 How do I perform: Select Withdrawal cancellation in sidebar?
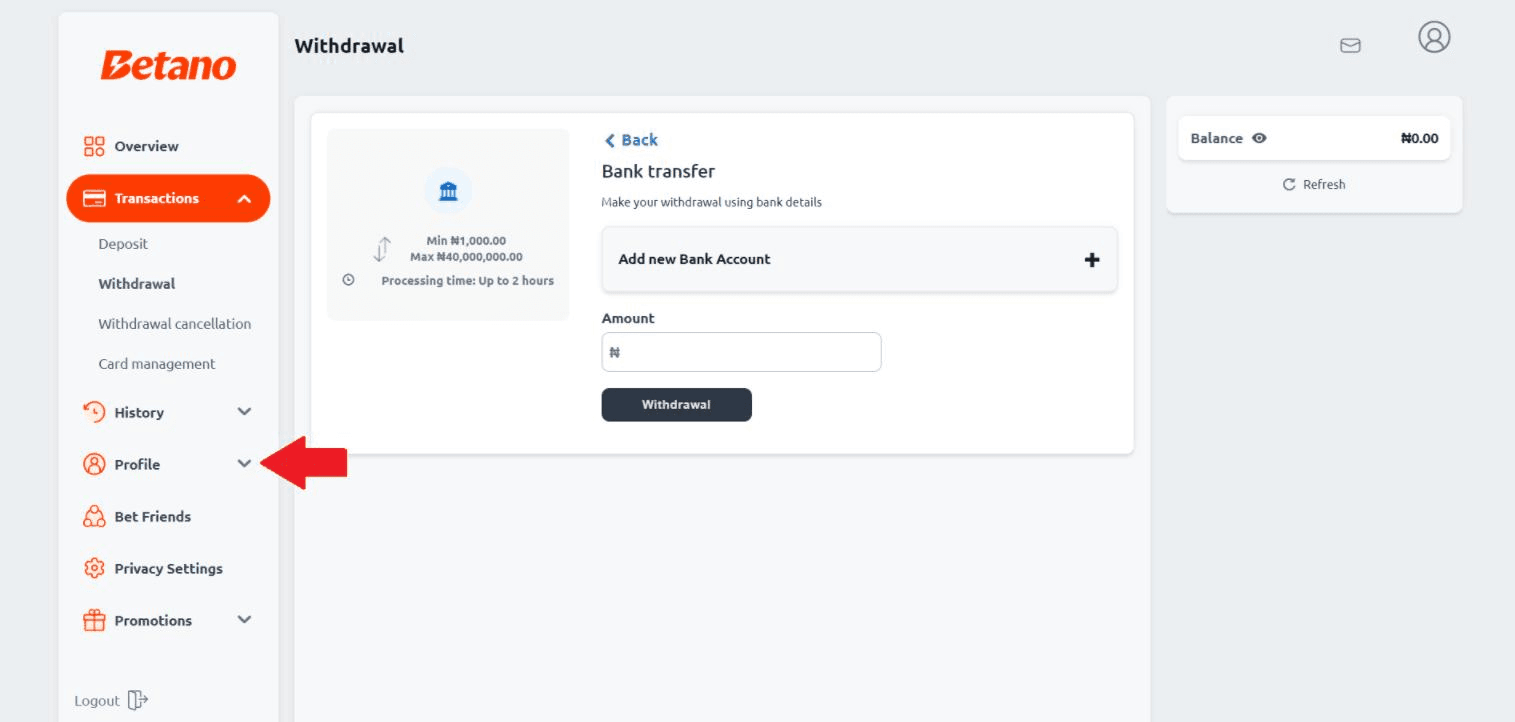[x=174, y=324]
